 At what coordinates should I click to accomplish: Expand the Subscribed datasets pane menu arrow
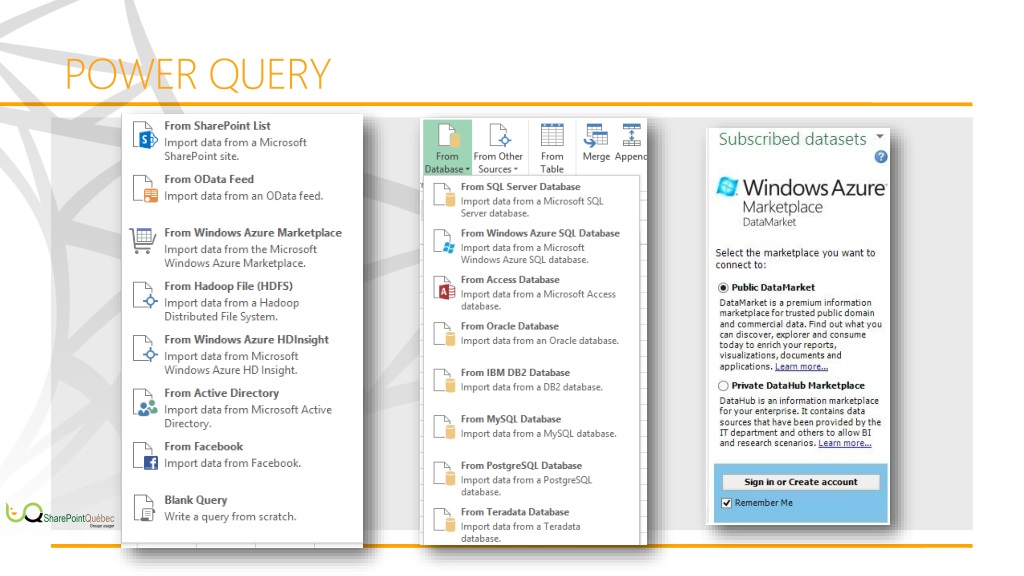[880, 136]
